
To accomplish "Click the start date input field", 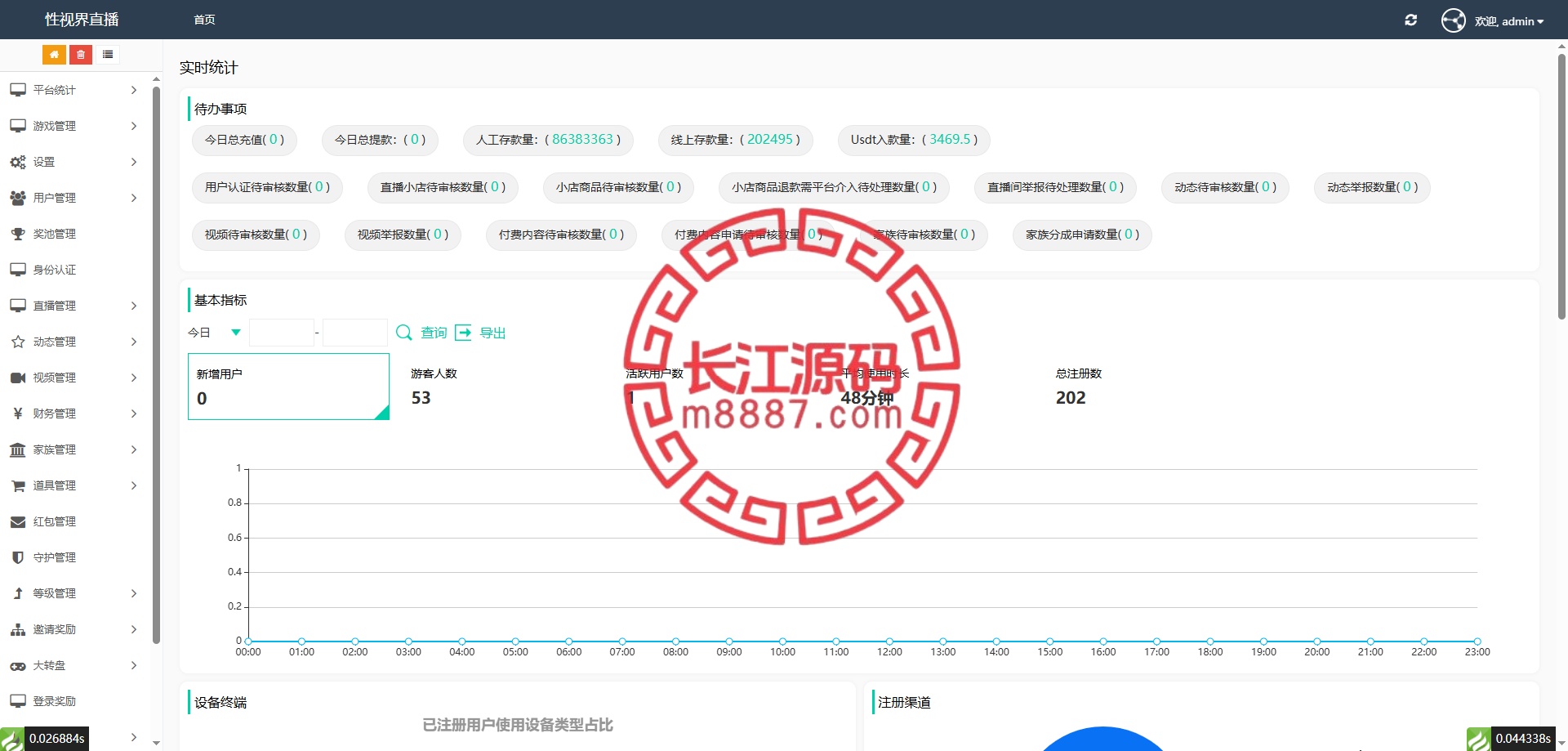I will point(282,333).
